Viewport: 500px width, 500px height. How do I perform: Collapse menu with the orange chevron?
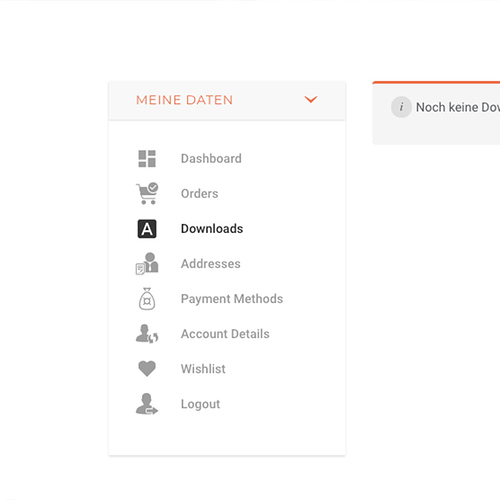coord(311,99)
